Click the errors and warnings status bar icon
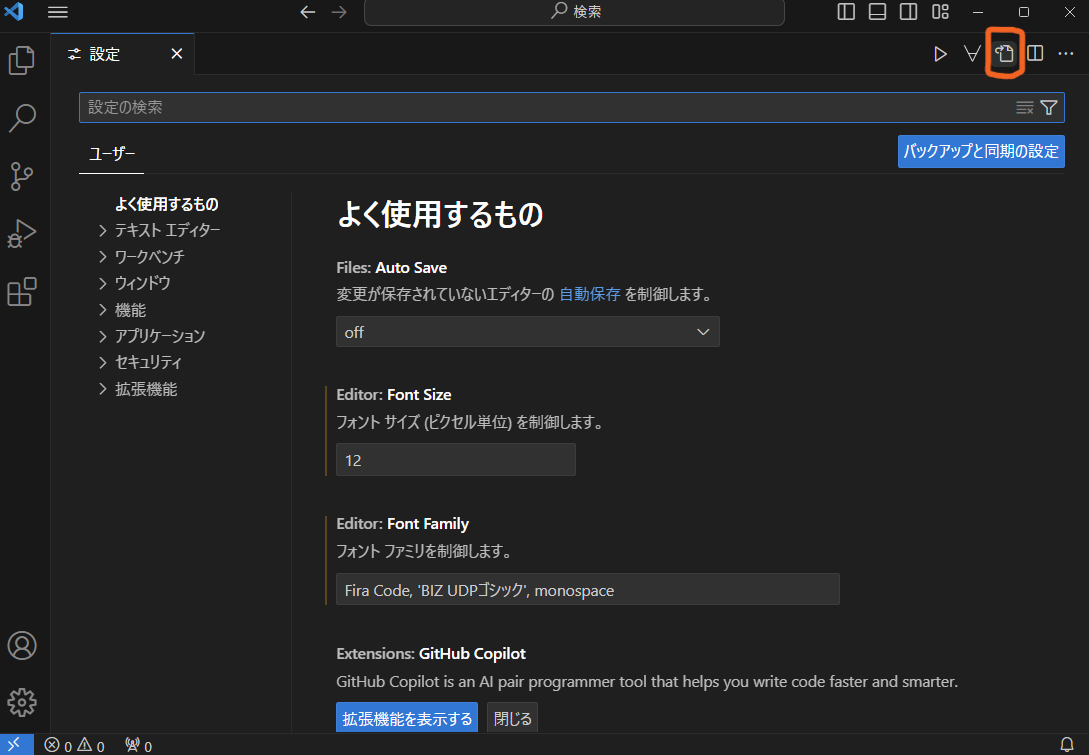 click(x=75, y=745)
